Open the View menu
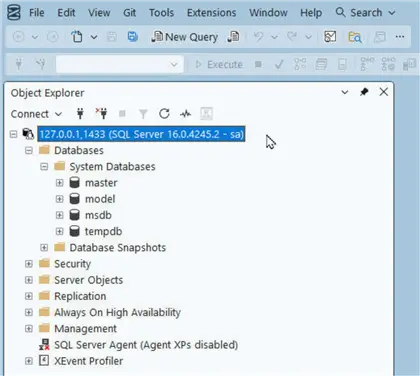420x376 pixels. click(99, 13)
